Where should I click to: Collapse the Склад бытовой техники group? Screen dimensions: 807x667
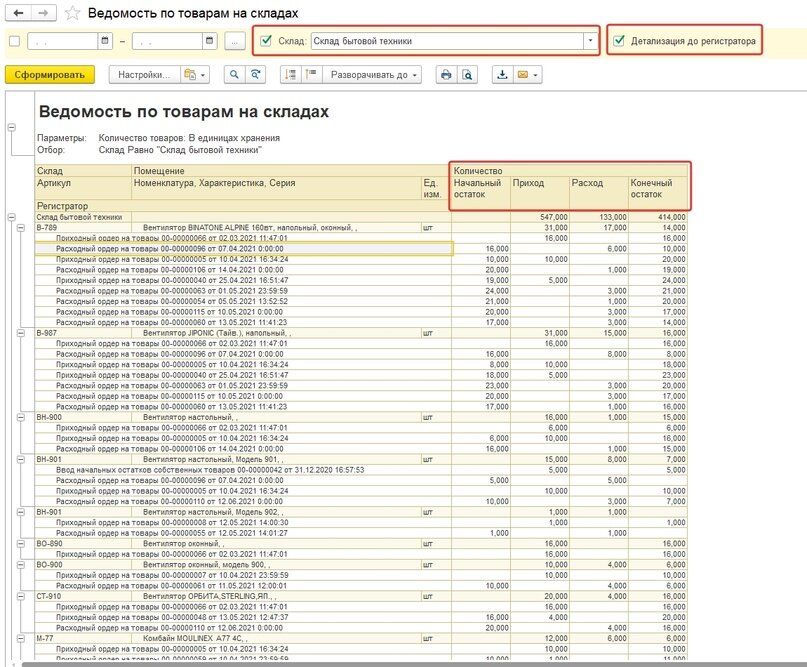(x=12, y=217)
